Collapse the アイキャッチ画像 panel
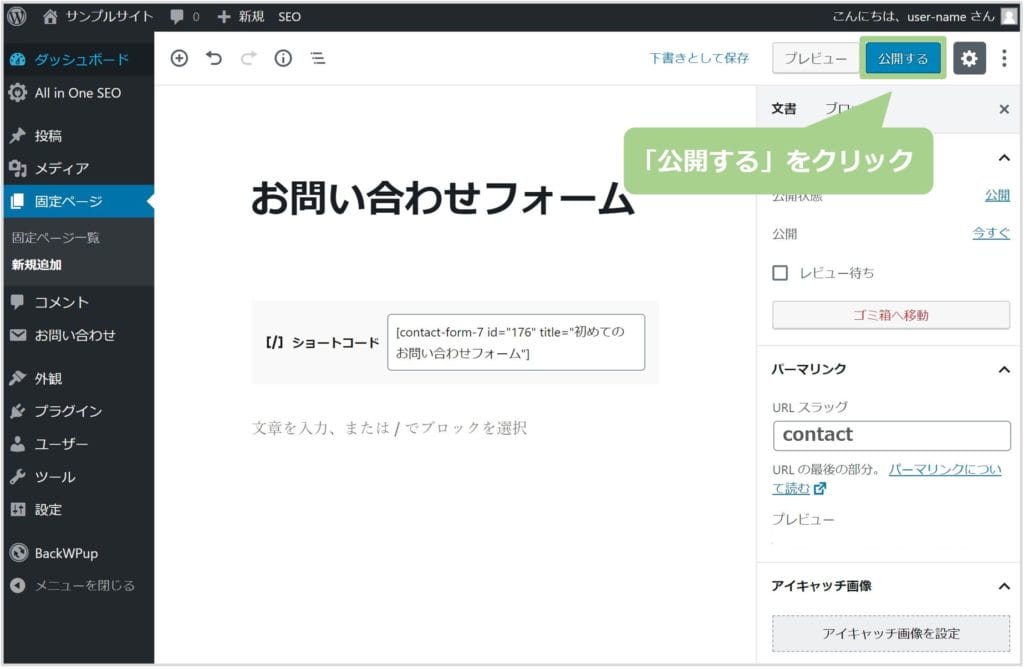 click(1004, 586)
